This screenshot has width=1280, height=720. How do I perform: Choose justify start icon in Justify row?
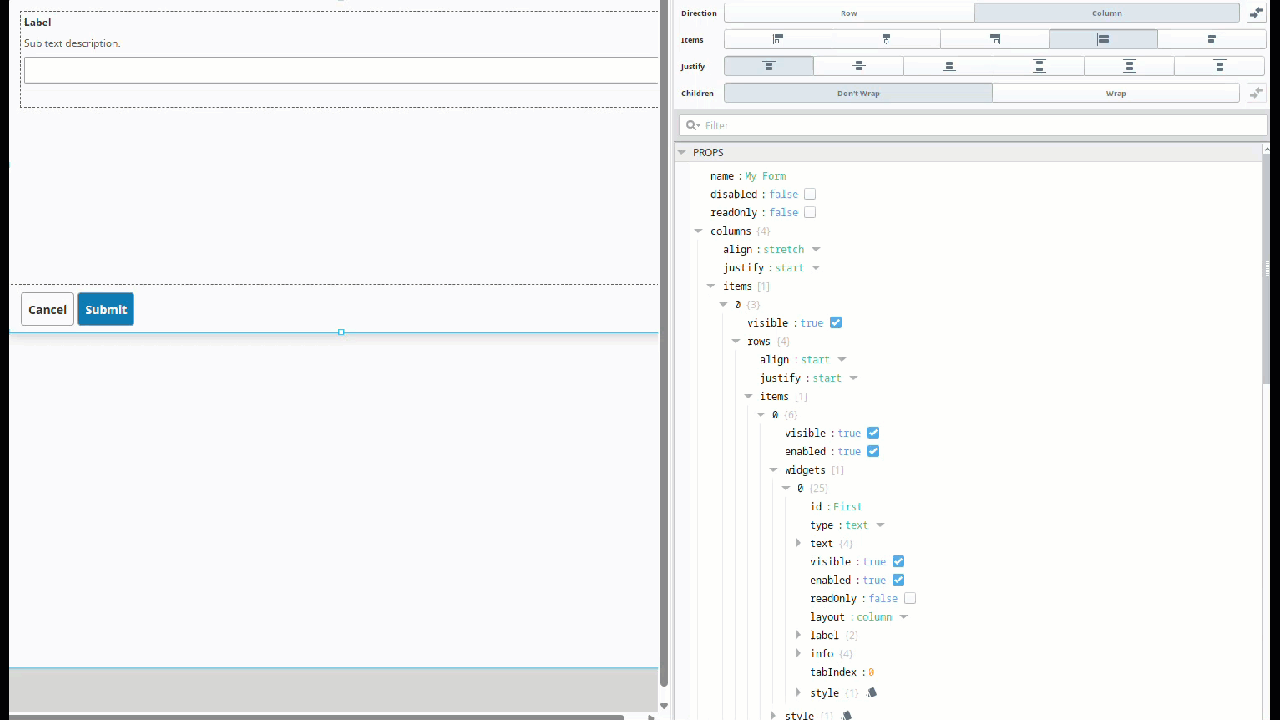[x=769, y=66]
